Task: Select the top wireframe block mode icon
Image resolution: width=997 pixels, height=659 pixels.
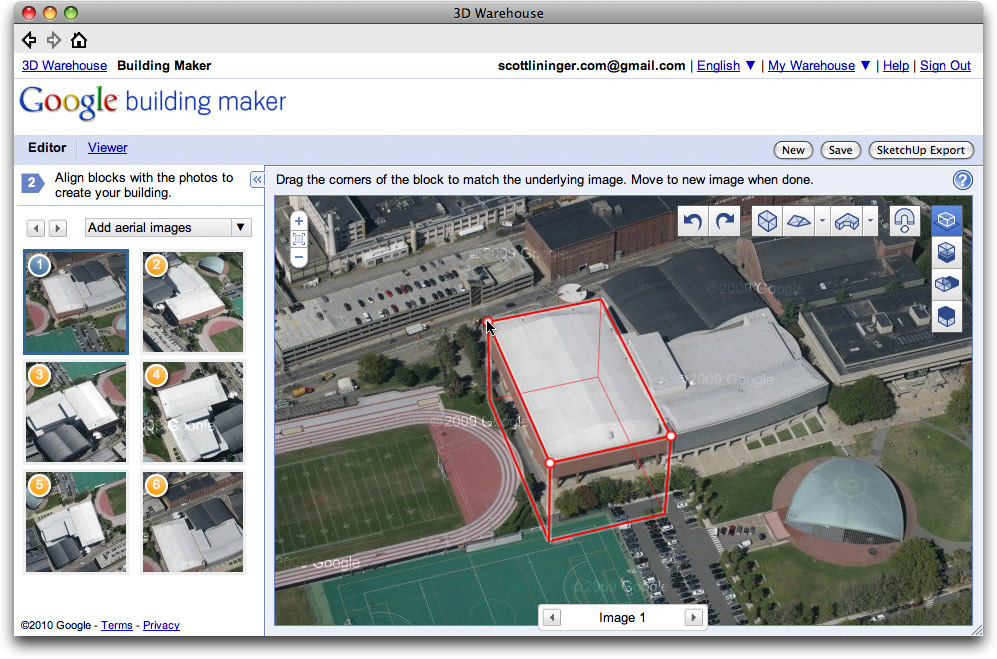Action: point(946,220)
